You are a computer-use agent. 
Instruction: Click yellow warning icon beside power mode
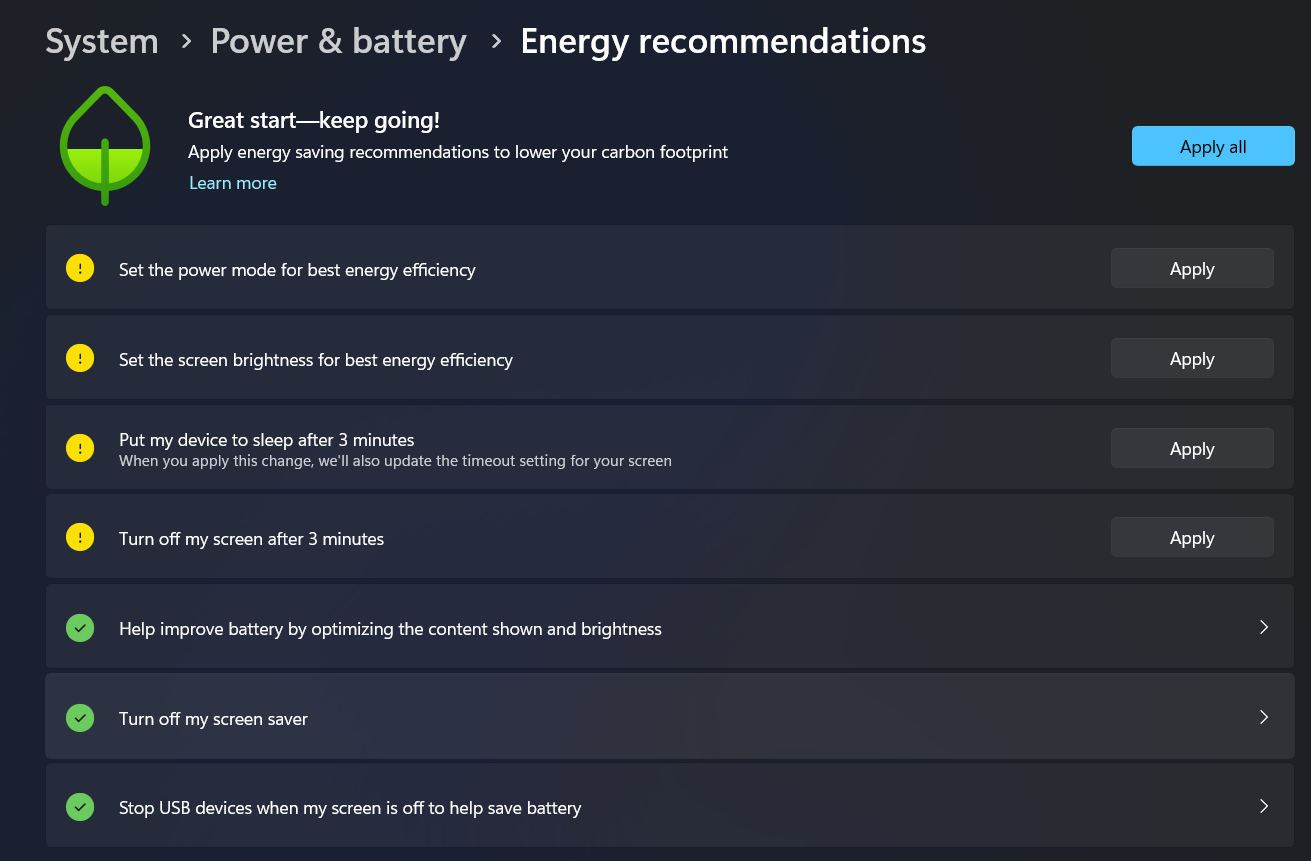point(80,268)
